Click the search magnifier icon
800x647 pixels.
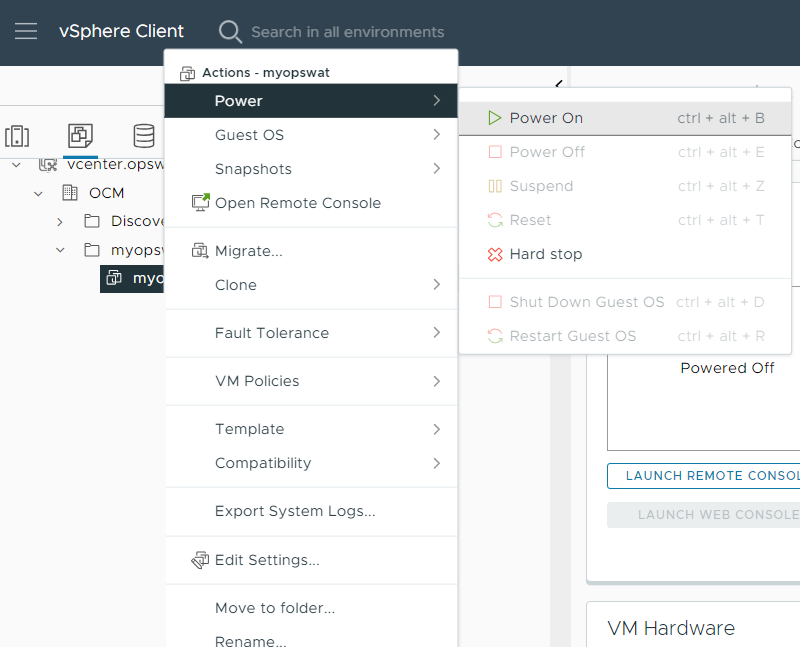pos(230,32)
